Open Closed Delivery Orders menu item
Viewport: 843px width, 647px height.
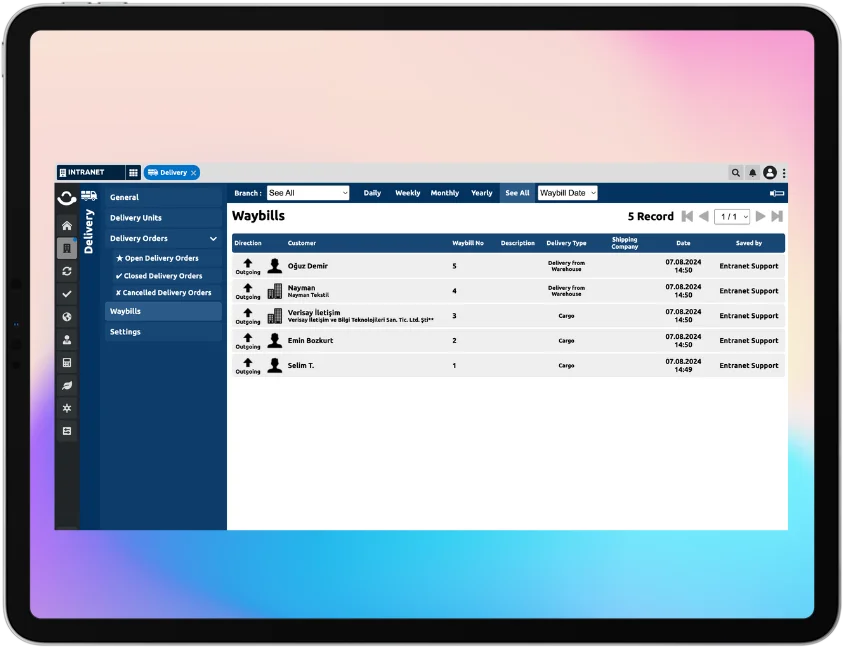click(163, 276)
